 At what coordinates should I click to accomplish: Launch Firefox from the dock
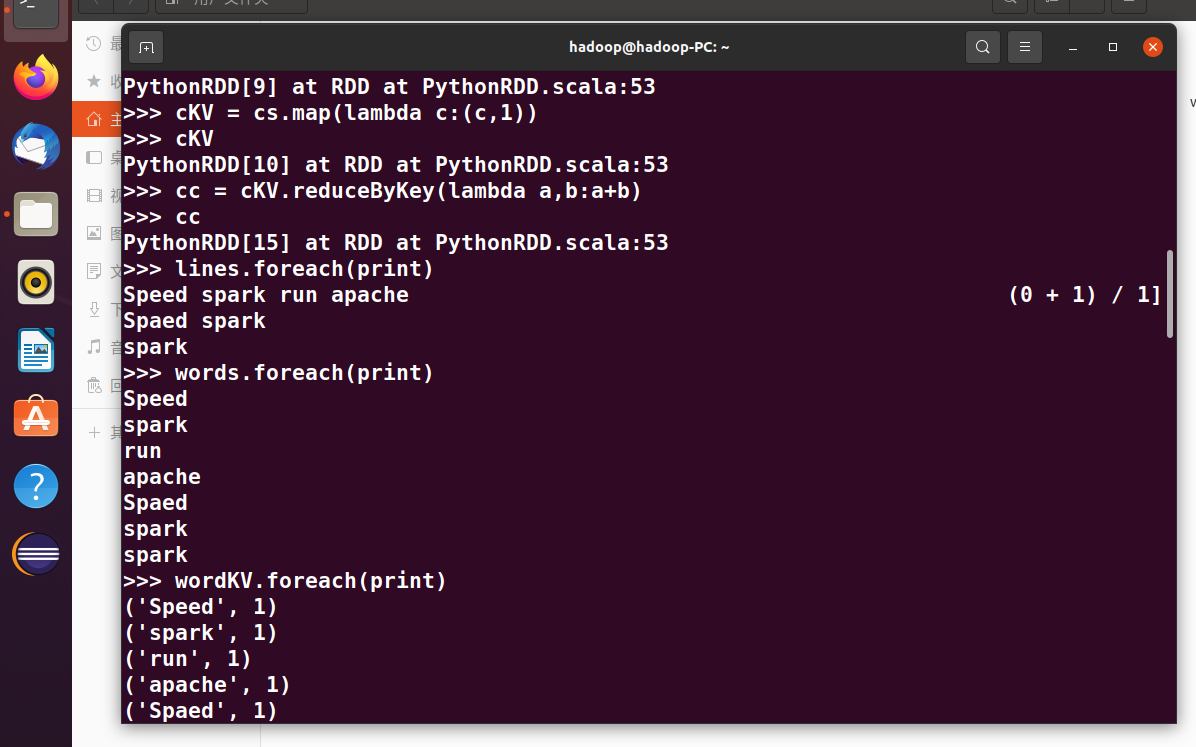click(x=36, y=78)
